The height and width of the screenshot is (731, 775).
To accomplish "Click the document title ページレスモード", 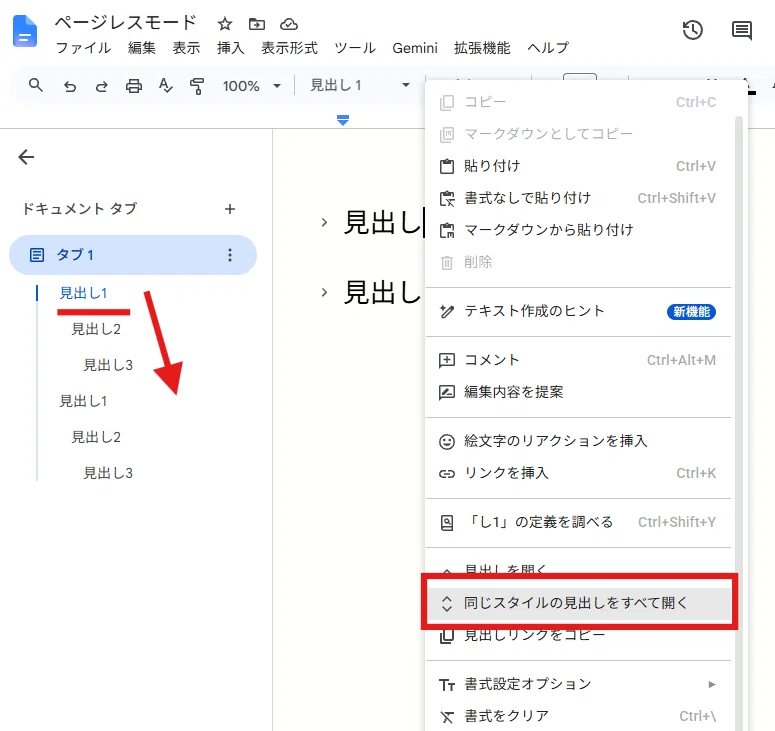I will coord(126,23).
